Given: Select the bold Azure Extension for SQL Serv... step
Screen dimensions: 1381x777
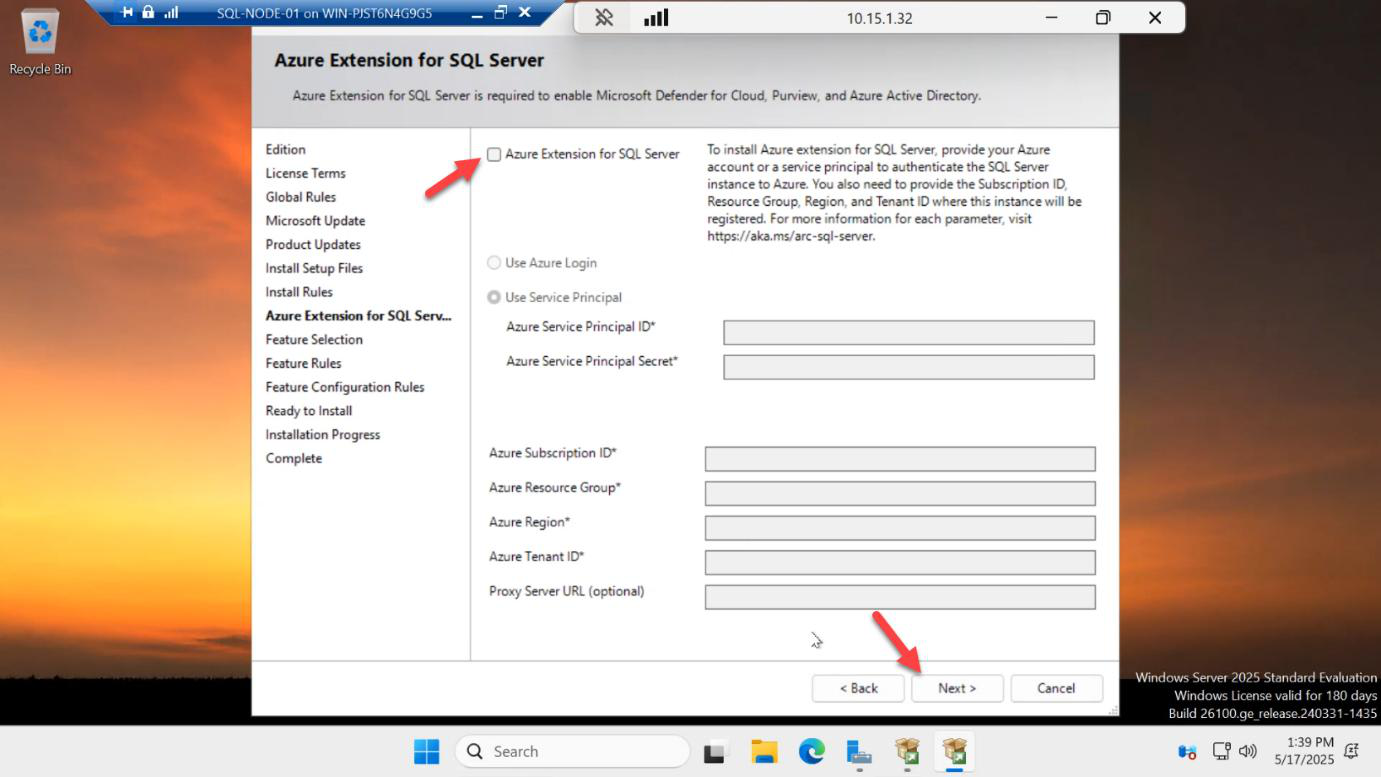Looking at the screenshot, I should point(358,316).
